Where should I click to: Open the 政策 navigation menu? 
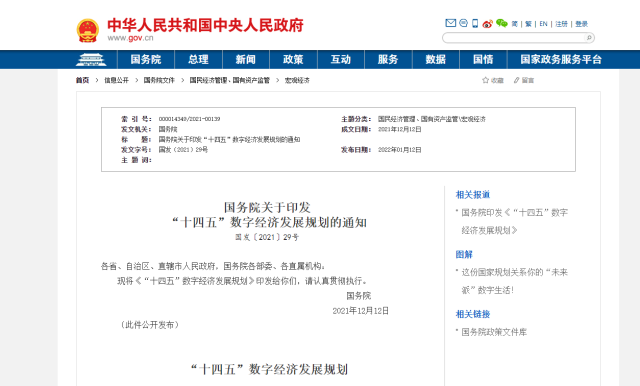point(293,60)
